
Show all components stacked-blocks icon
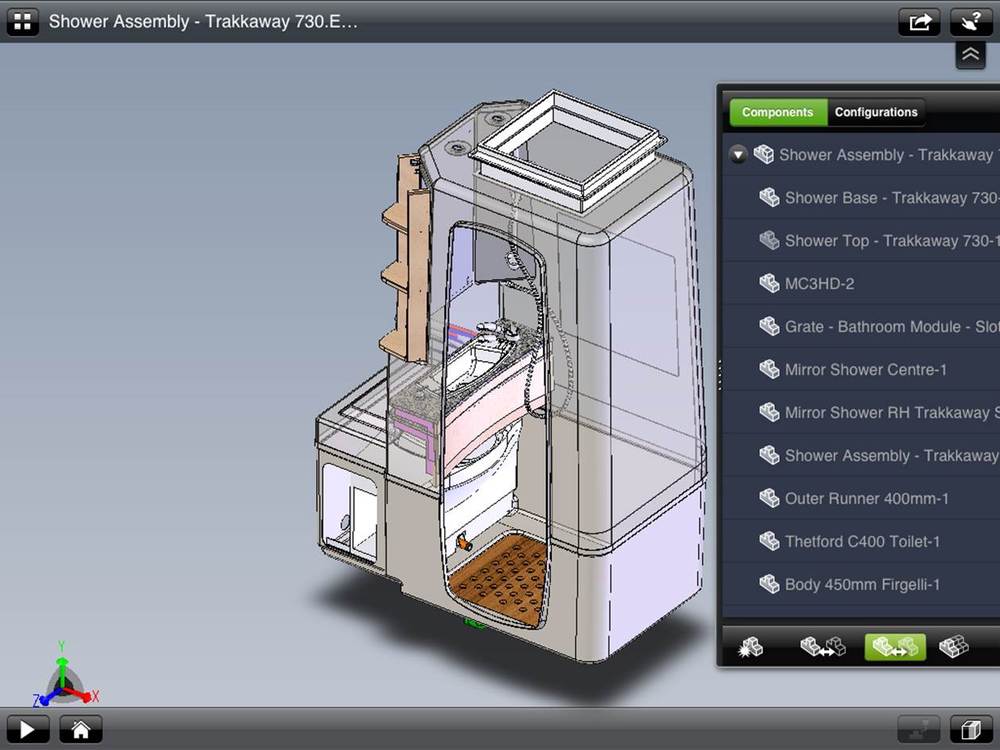(953, 647)
